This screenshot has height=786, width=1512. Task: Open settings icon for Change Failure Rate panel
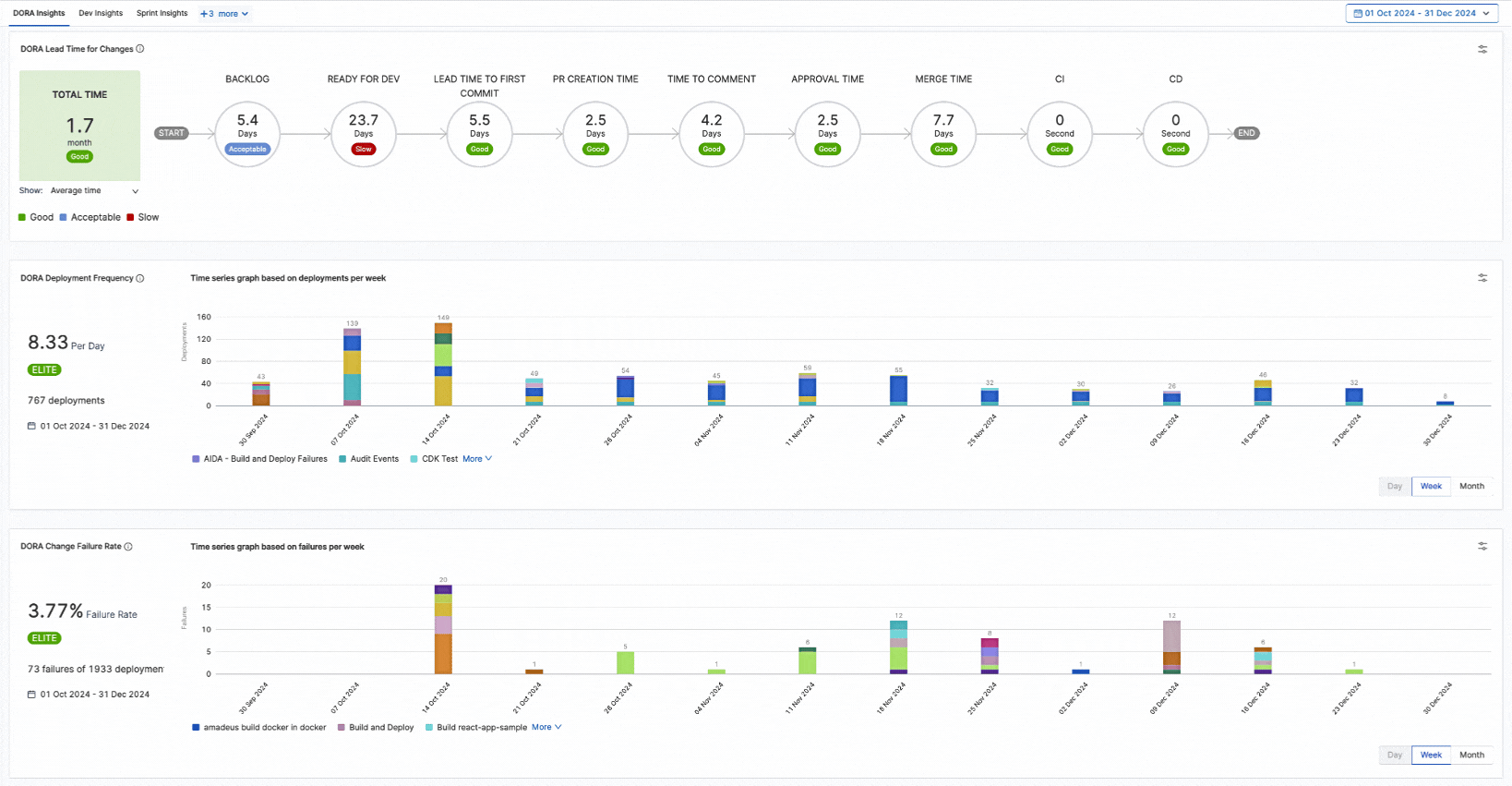coord(1482,547)
